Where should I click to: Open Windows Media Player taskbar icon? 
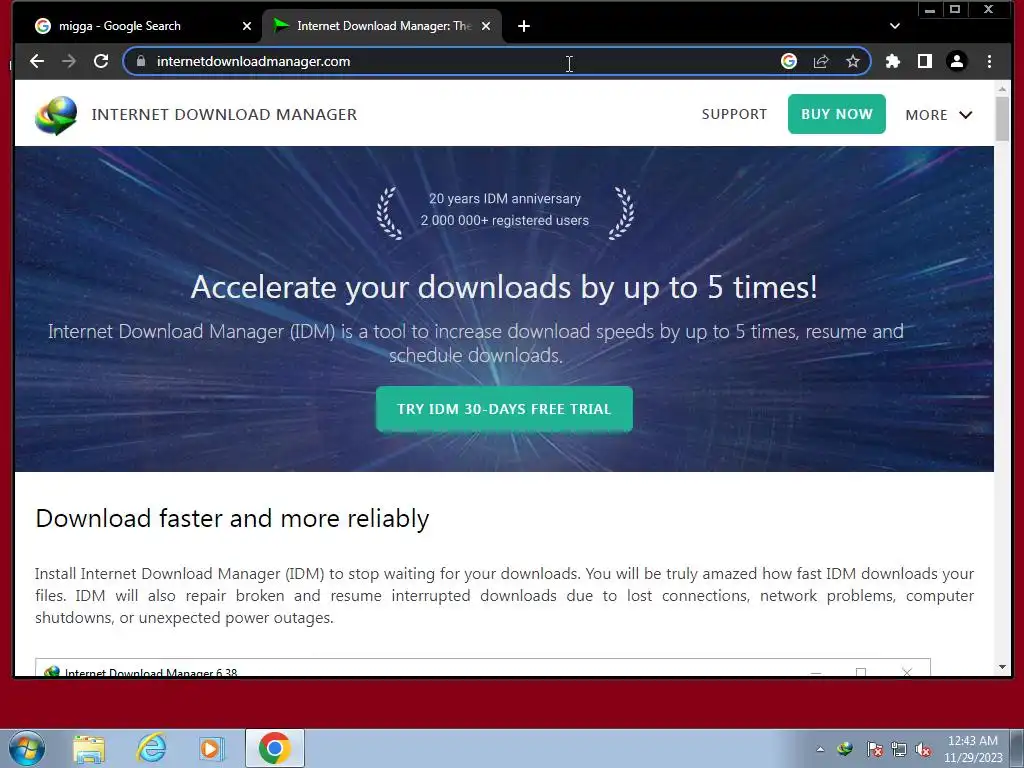[211, 748]
